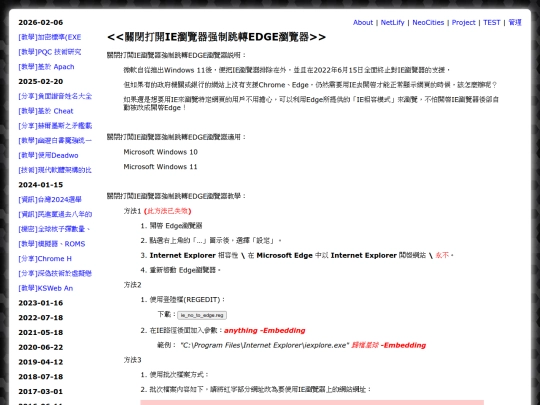Click the 方法2 heading
540x405 pixels.
tap(133, 285)
